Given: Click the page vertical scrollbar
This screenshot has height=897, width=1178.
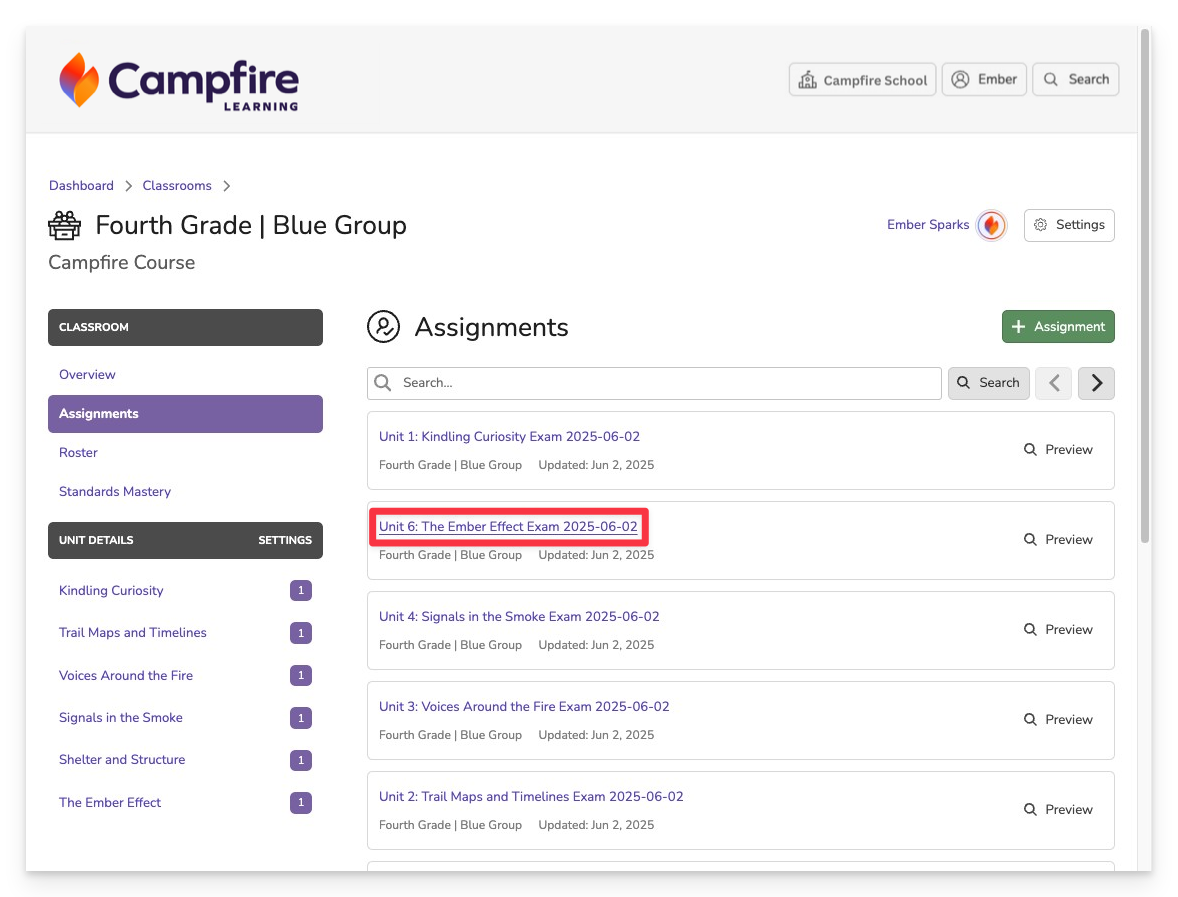Looking at the screenshot, I should [1145, 285].
